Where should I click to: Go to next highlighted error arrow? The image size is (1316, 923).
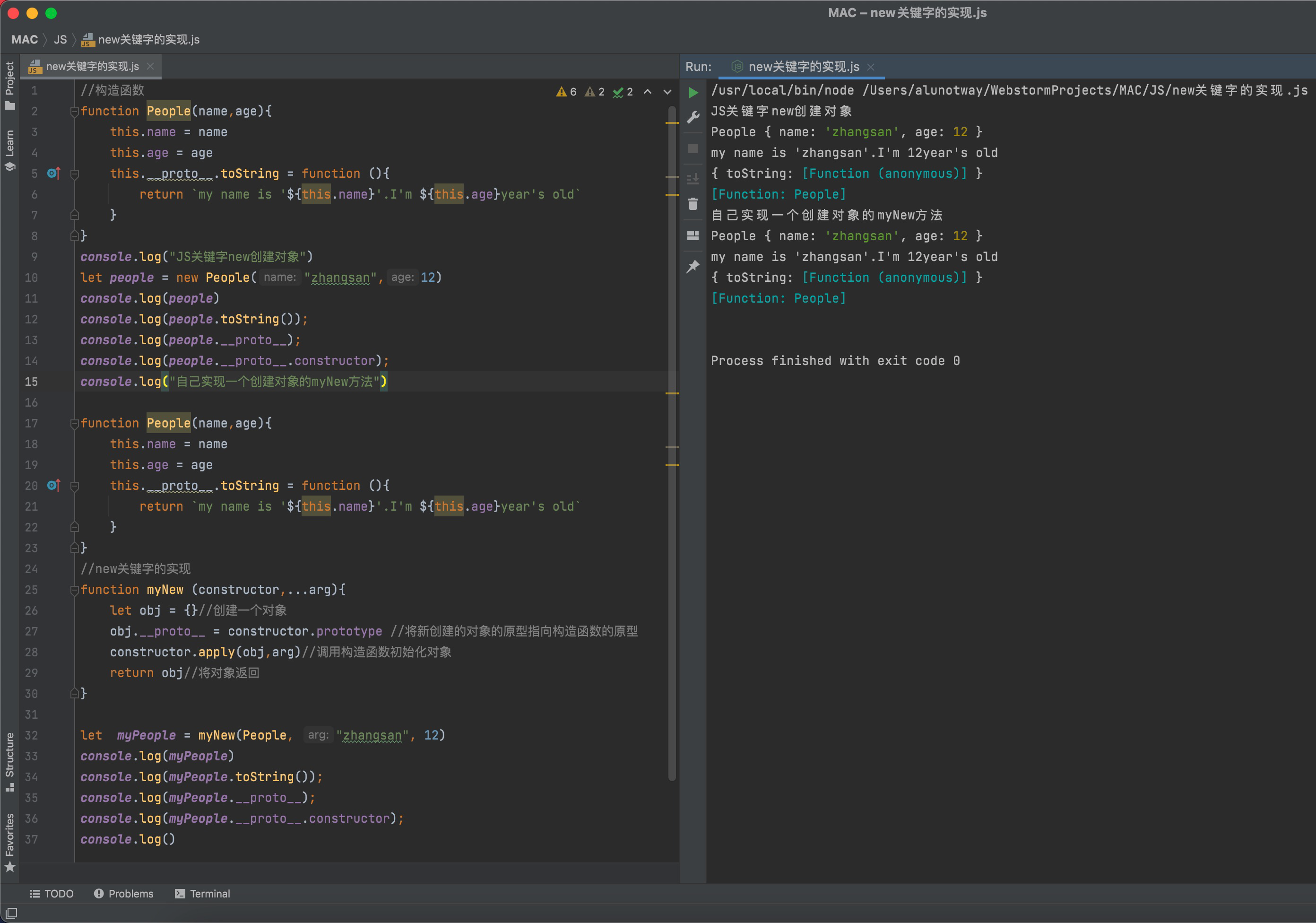[667, 92]
